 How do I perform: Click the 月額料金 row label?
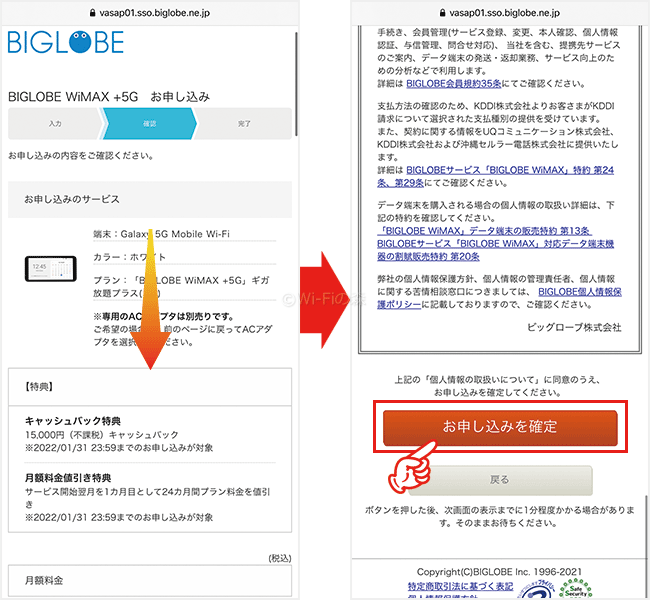44,580
